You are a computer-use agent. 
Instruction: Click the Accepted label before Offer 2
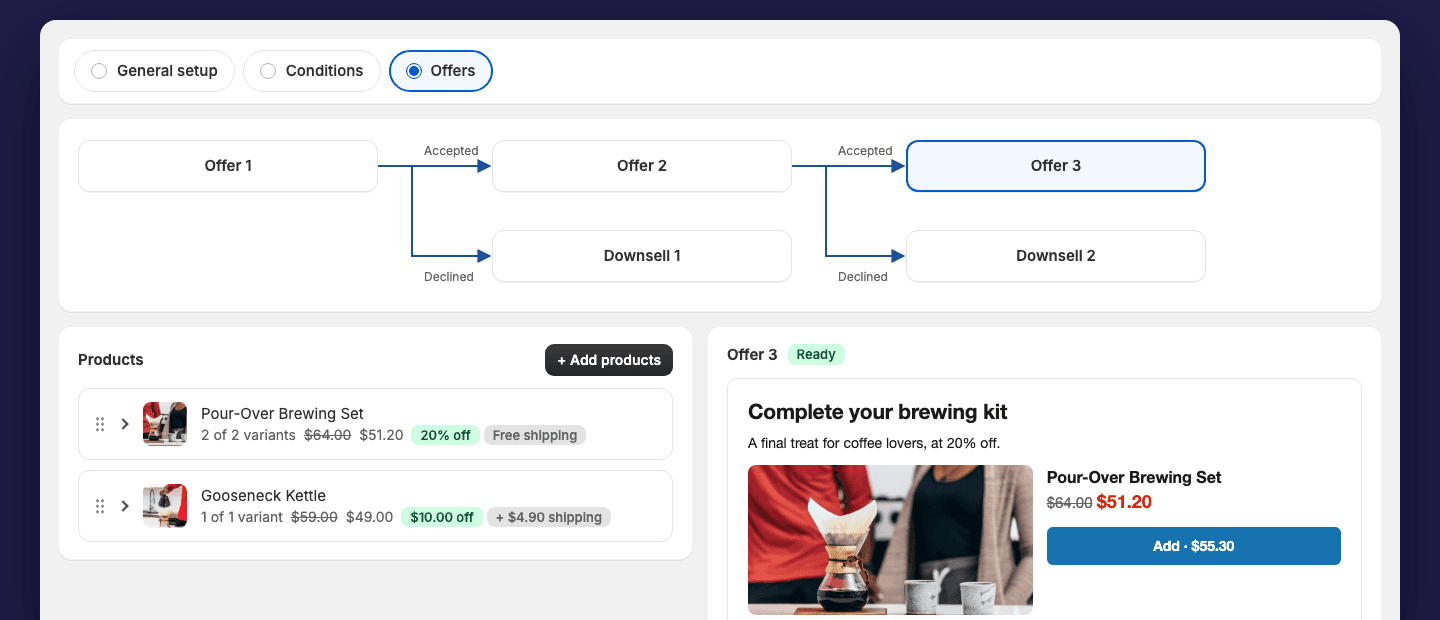tap(451, 151)
